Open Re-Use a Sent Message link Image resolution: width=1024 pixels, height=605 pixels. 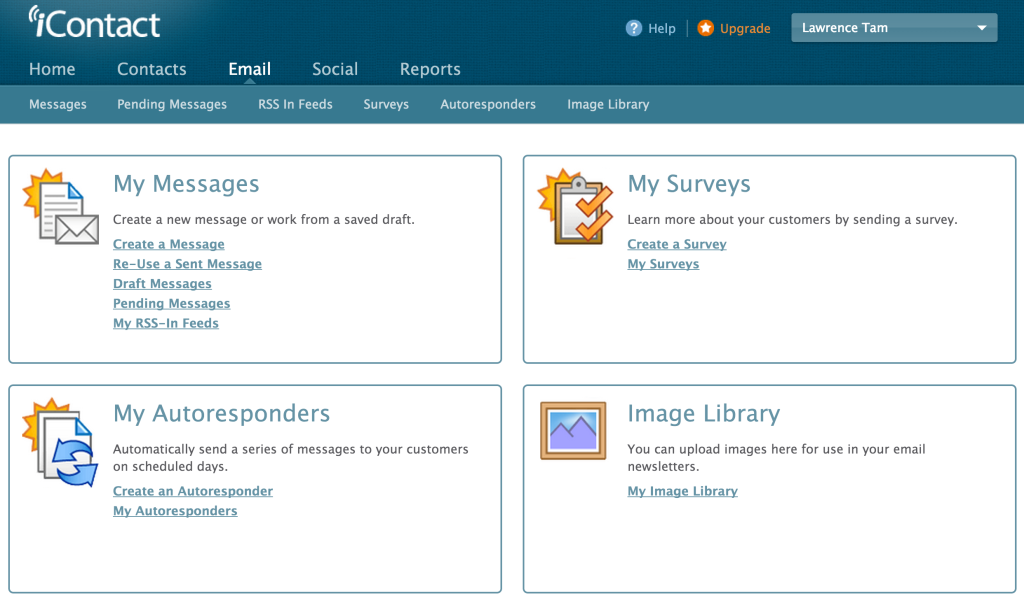tap(187, 264)
